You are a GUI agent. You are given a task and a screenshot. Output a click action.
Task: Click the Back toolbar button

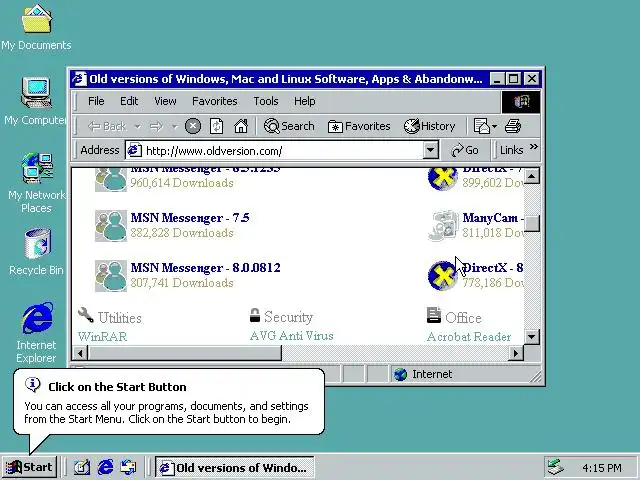pos(107,126)
